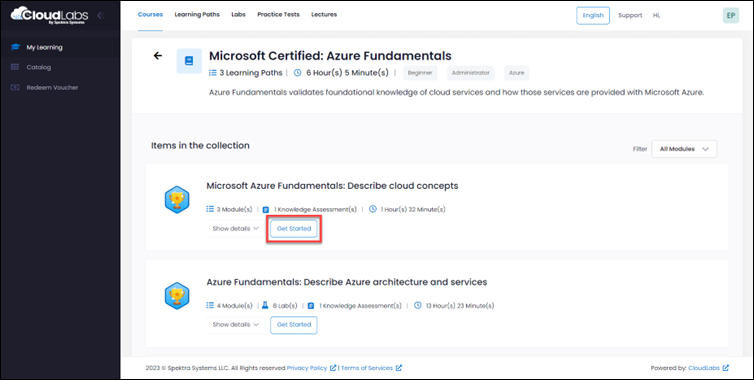Click the English language button

pyautogui.click(x=593, y=15)
